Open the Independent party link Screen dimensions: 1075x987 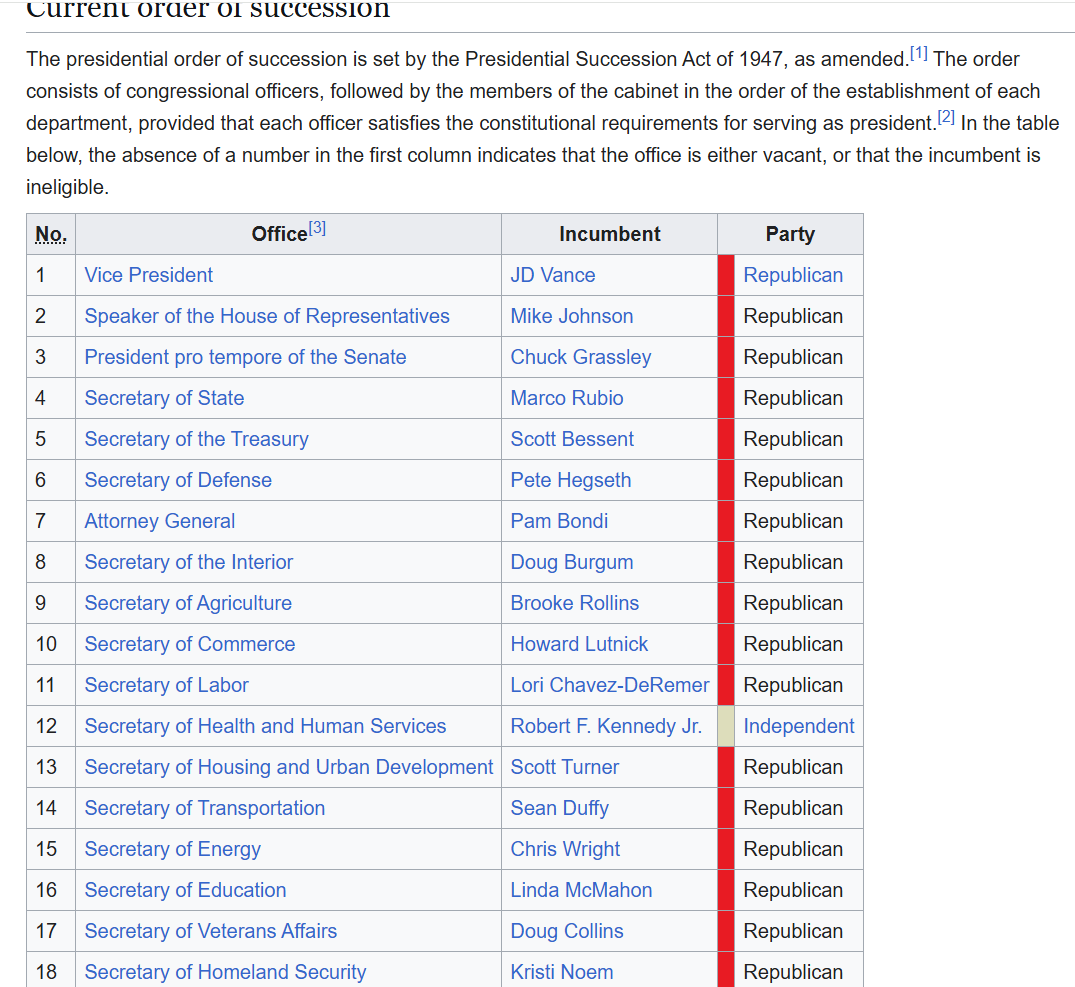799,726
